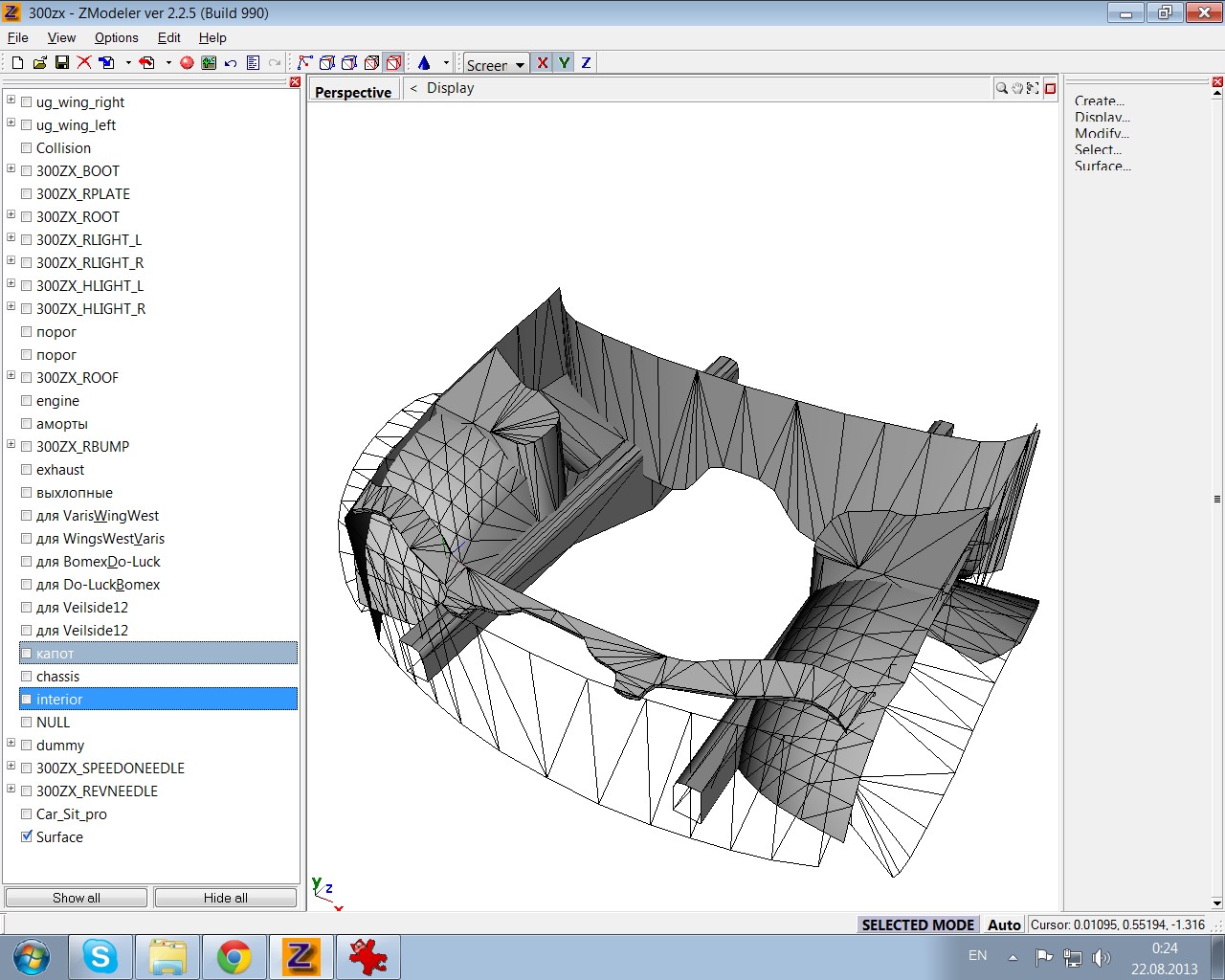The image size is (1225, 980).
Task: Switch to Edges editing level cube icon
Action: pyautogui.click(x=327, y=63)
